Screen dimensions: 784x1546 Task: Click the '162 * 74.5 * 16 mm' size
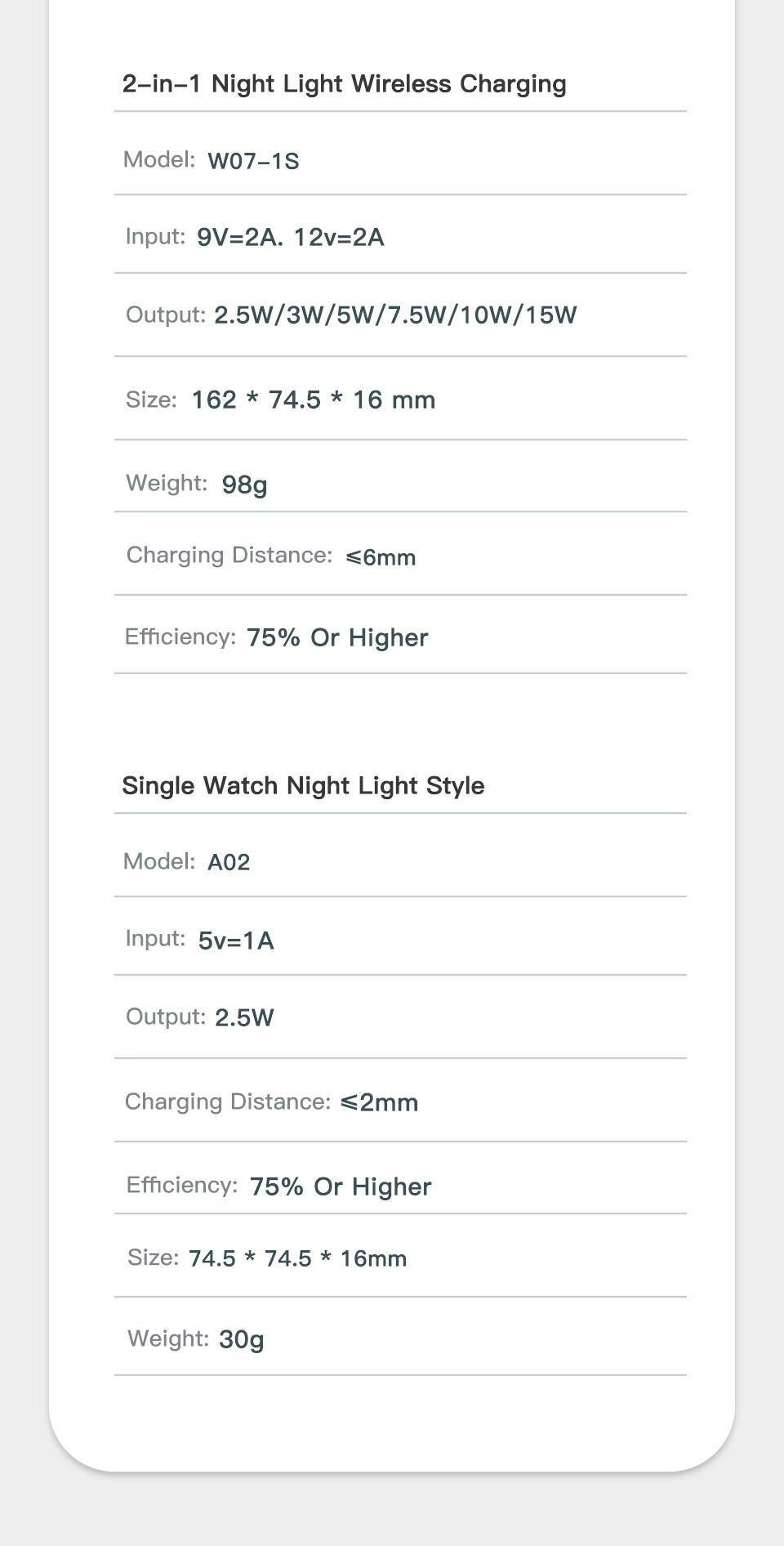tap(313, 400)
